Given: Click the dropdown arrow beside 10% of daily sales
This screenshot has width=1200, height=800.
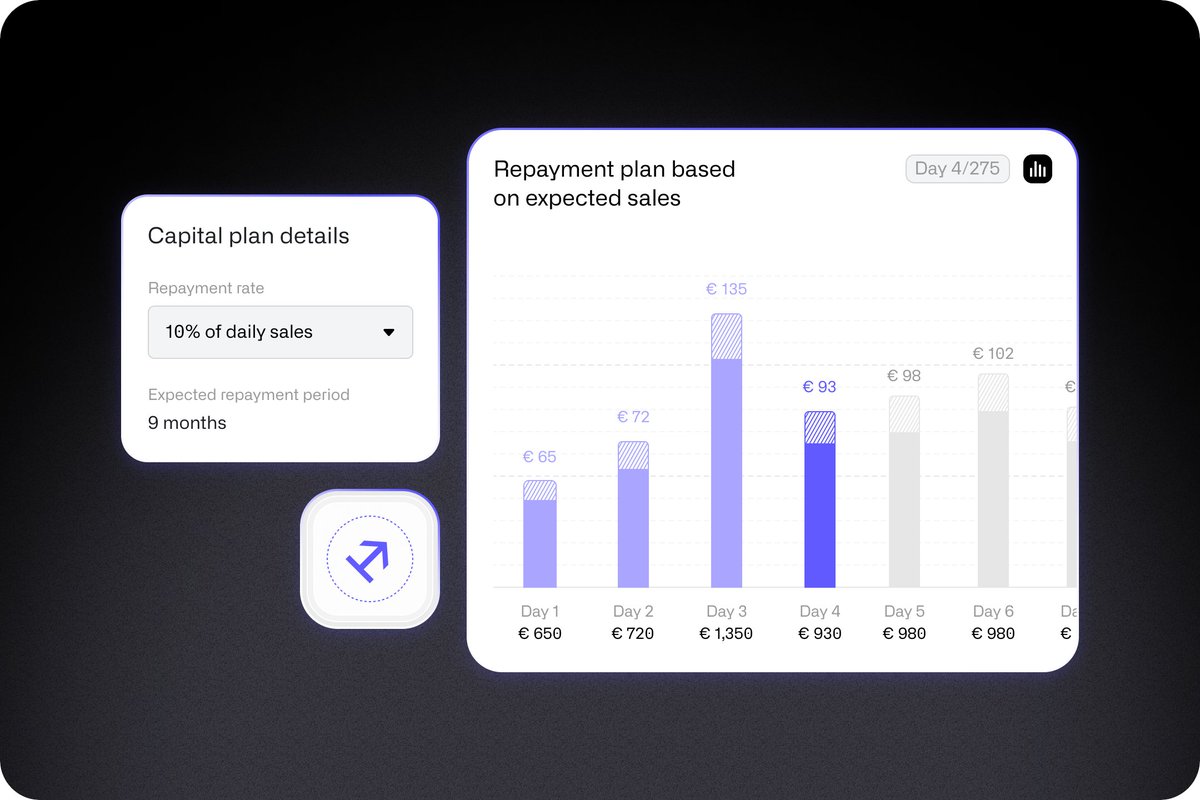Looking at the screenshot, I should pyautogui.click(x=389, y=332).
